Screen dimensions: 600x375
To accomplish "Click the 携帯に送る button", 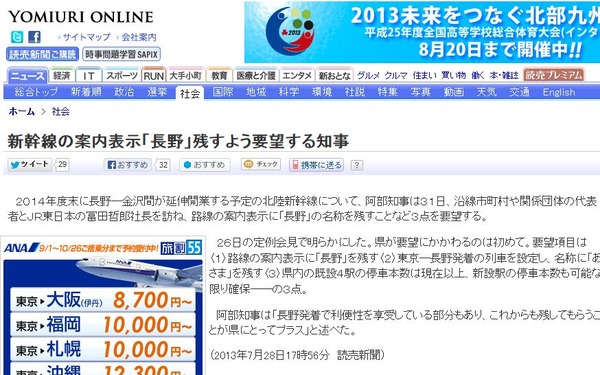I will pyautogui.click(x=316, y=165).
